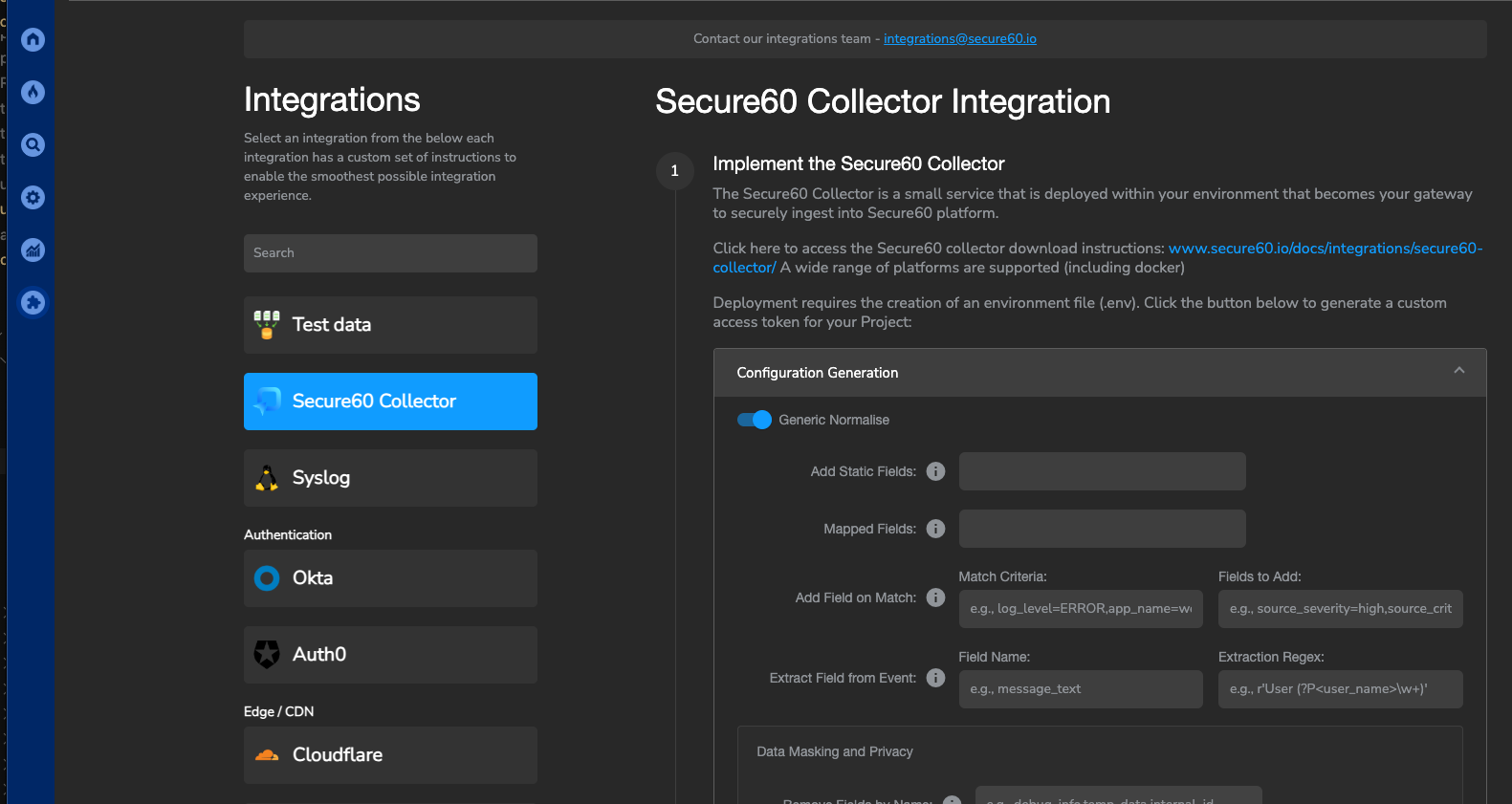Click the Syslog penguin icon
Viewport: 1512px width, 804px height.
267,478
